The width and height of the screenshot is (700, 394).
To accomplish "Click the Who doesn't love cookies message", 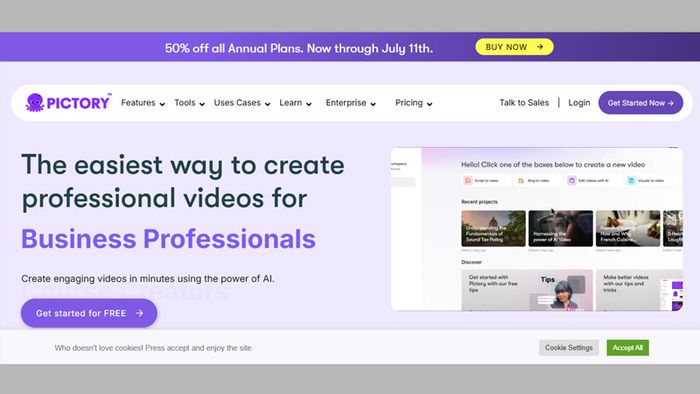I will tap(154, 348).
